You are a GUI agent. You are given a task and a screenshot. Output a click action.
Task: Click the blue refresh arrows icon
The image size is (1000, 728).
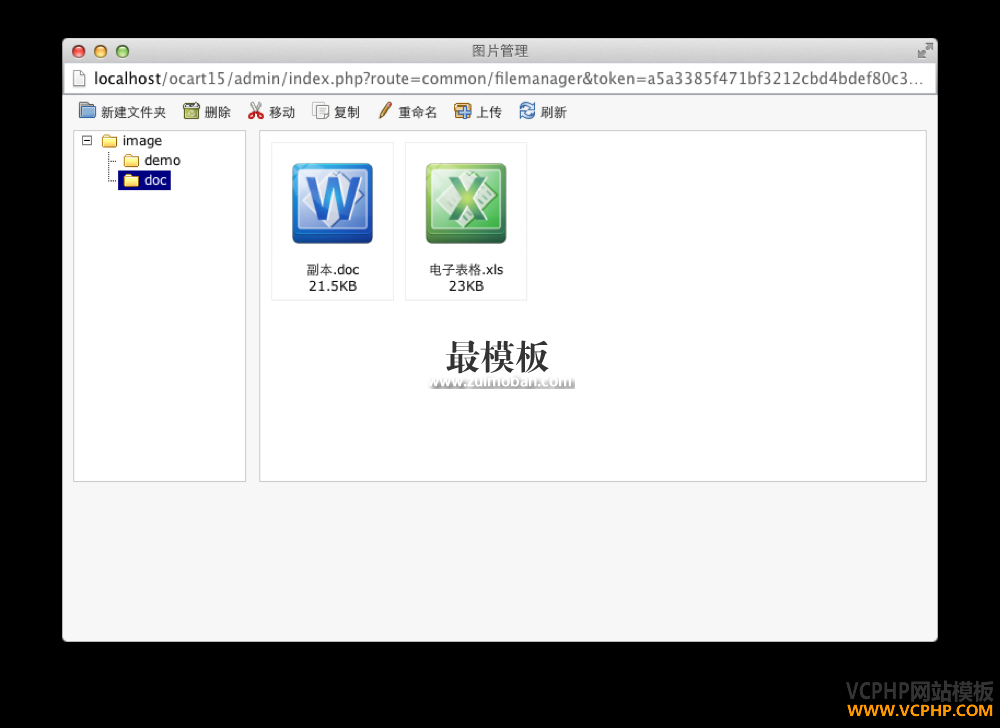tap(527, 111)
